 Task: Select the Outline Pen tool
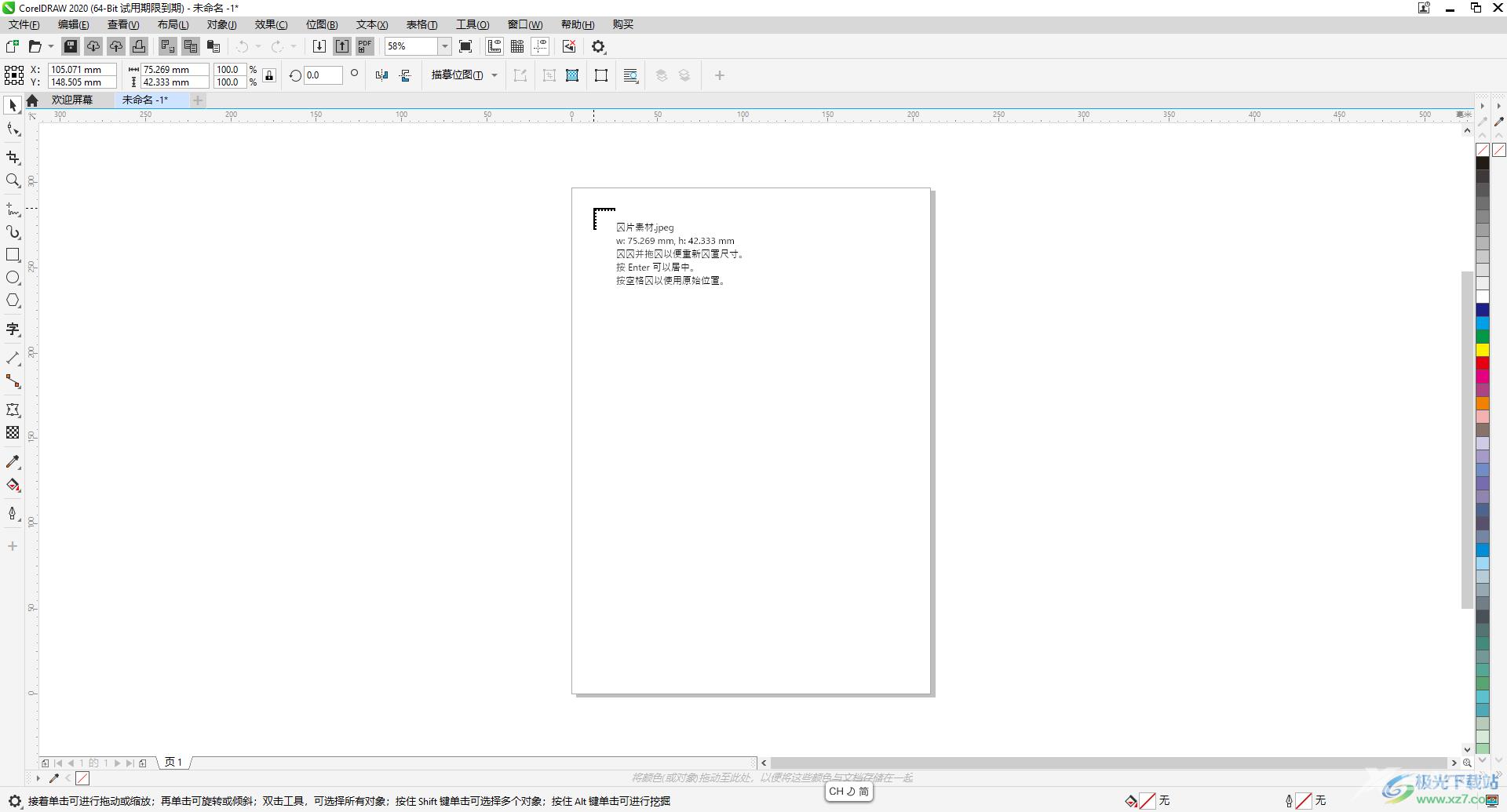click(x=13, y=514)
